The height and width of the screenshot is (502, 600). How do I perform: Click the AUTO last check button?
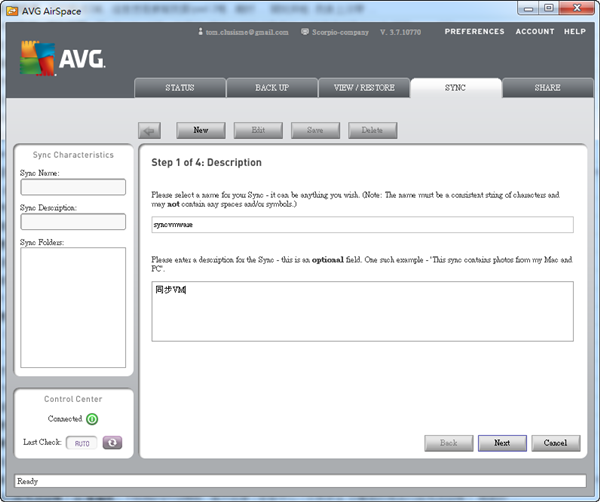click(82, 443)
